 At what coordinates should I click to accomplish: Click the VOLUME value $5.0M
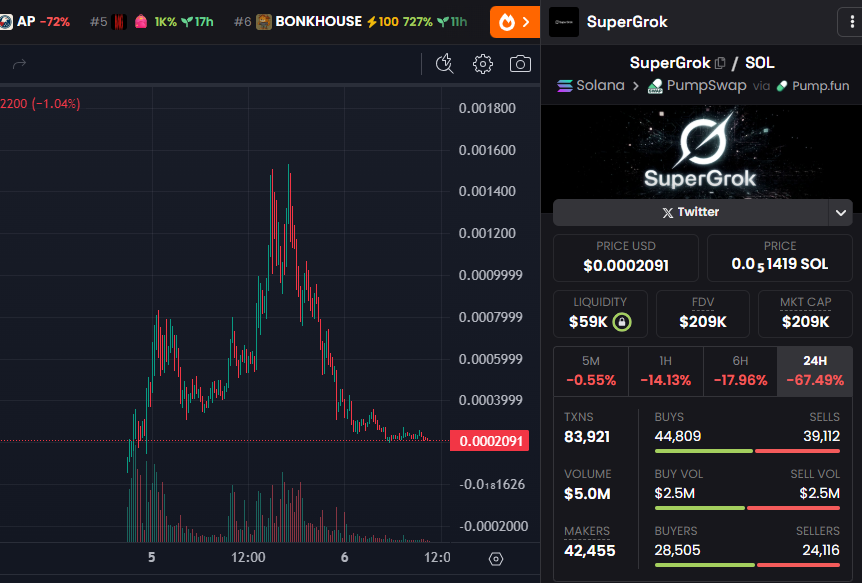587,494
